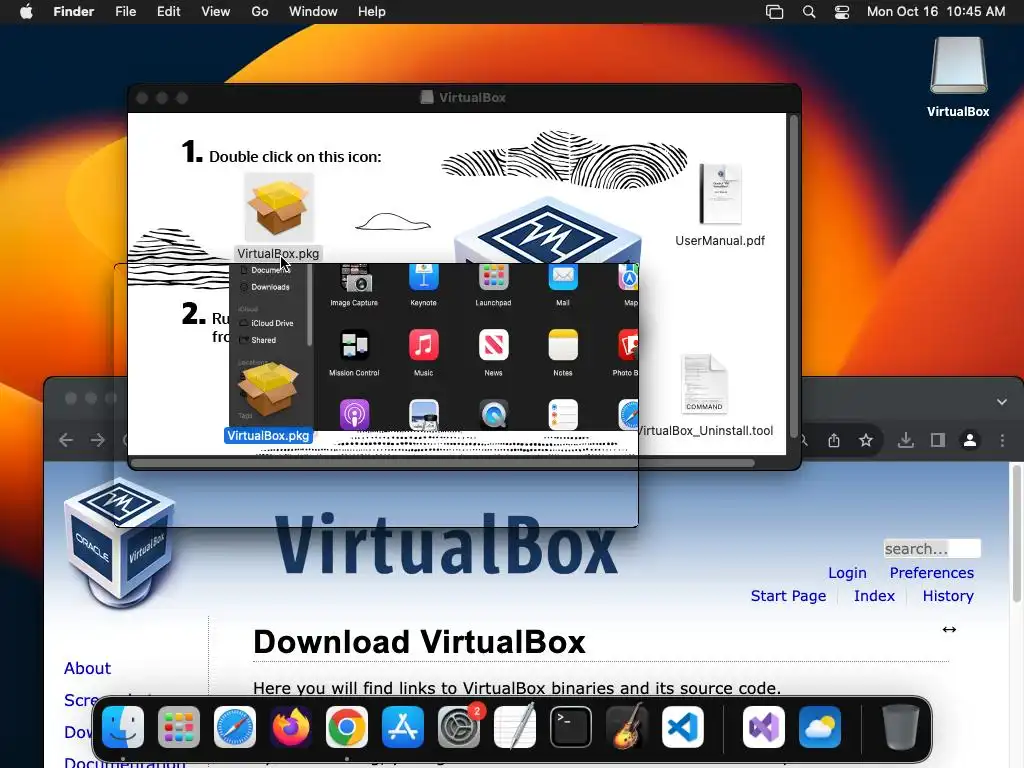The width and height of the screenshot is (1024, 768).
Task: Open Reminders app in Applications window
Action: click(x=563, y=415)
